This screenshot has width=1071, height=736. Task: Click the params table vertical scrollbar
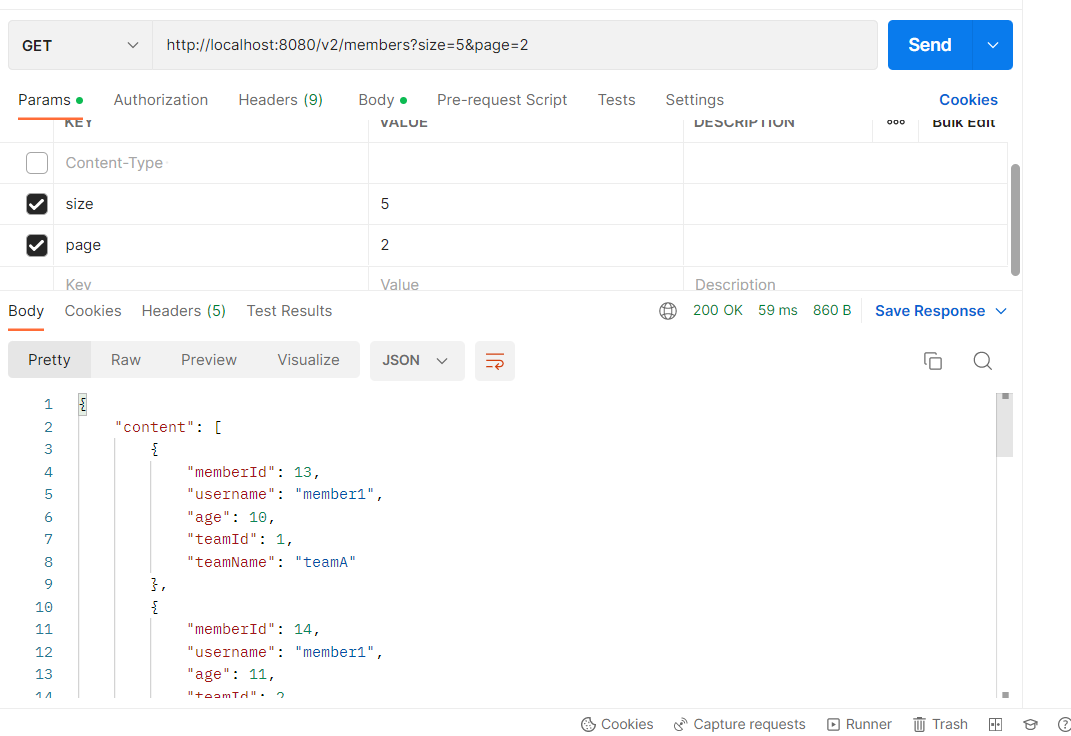coord(1015,220)
